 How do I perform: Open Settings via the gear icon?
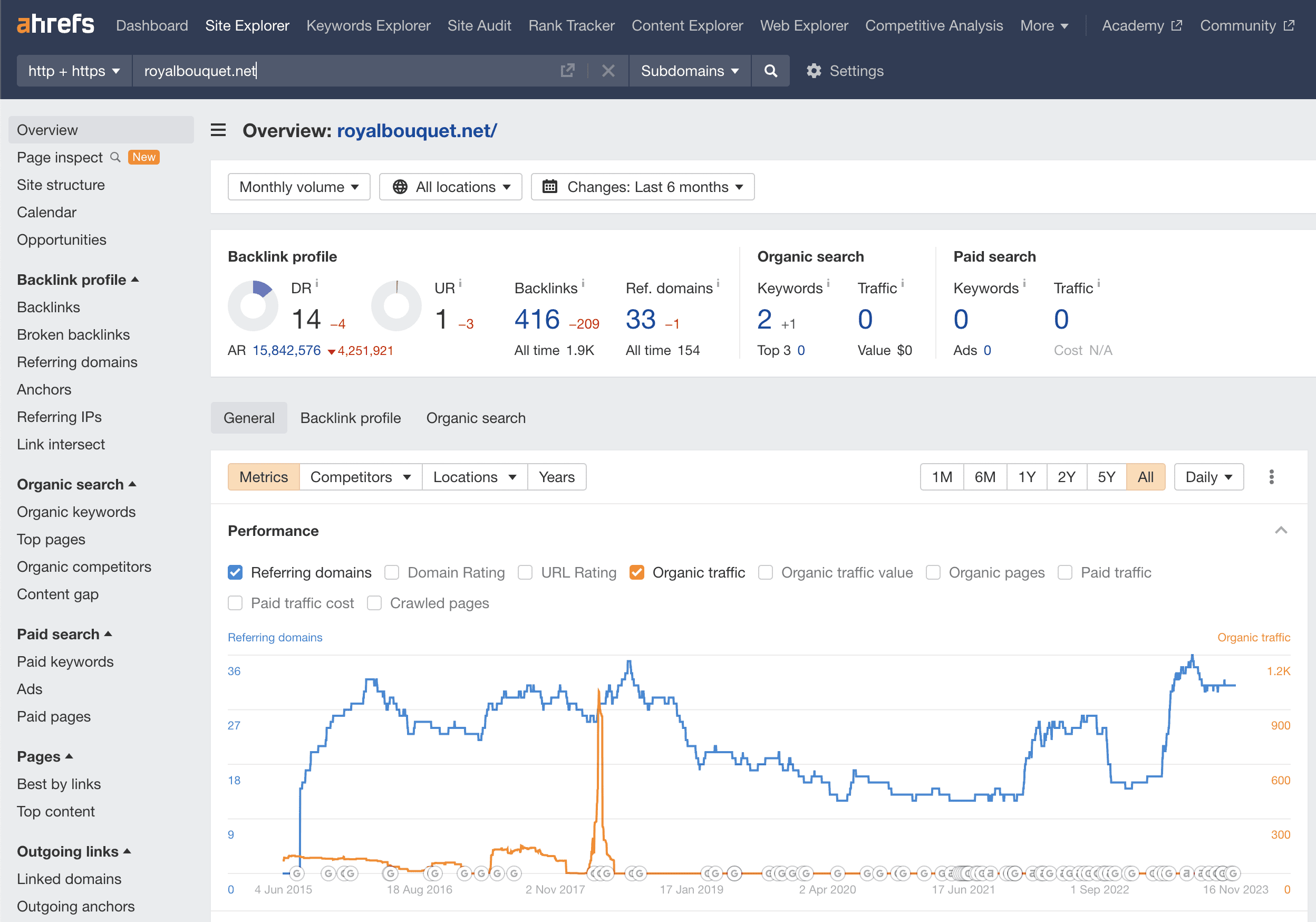click(x=814, y=71)
